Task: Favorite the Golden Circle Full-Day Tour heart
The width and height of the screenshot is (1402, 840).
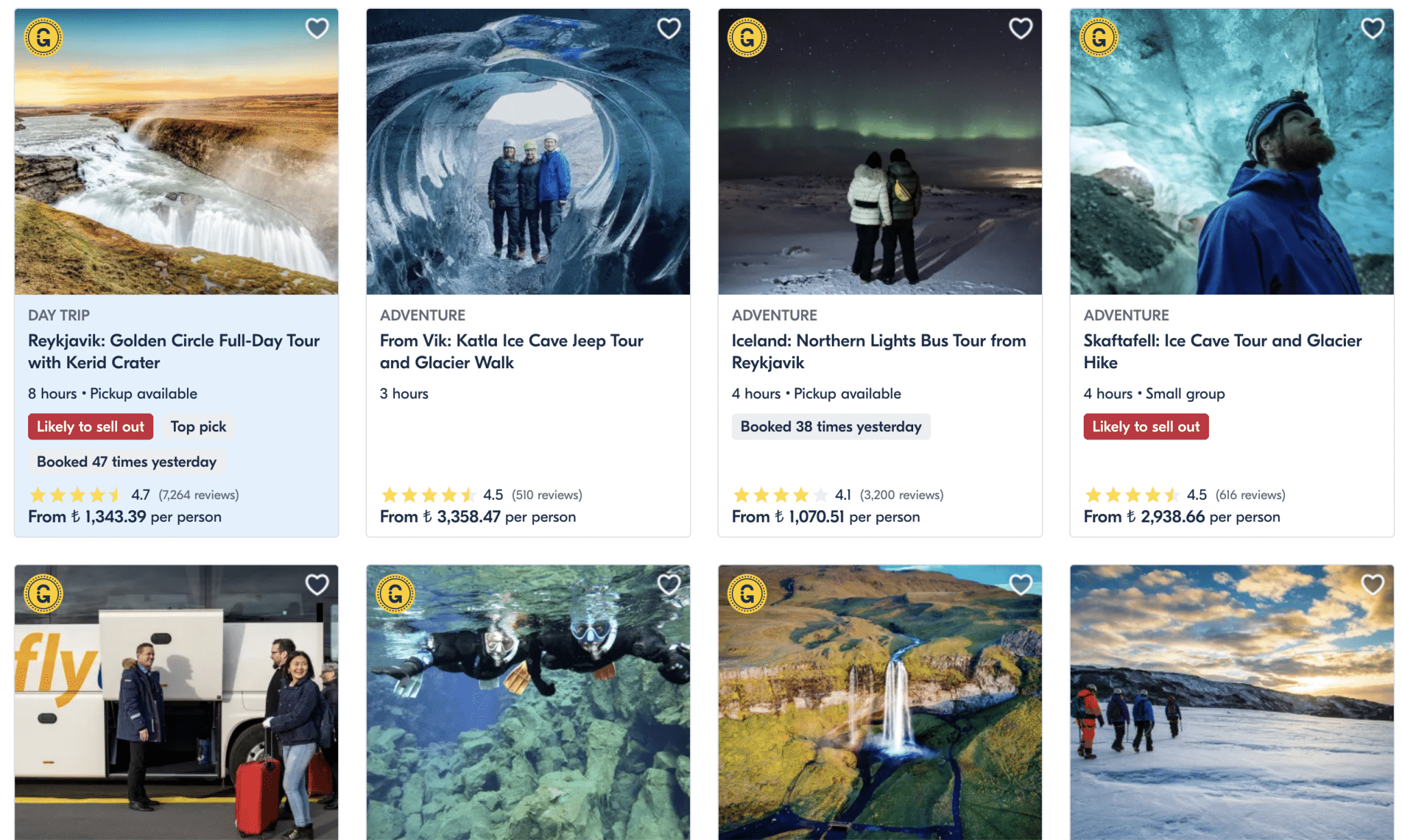Action: tap(317, 29)
